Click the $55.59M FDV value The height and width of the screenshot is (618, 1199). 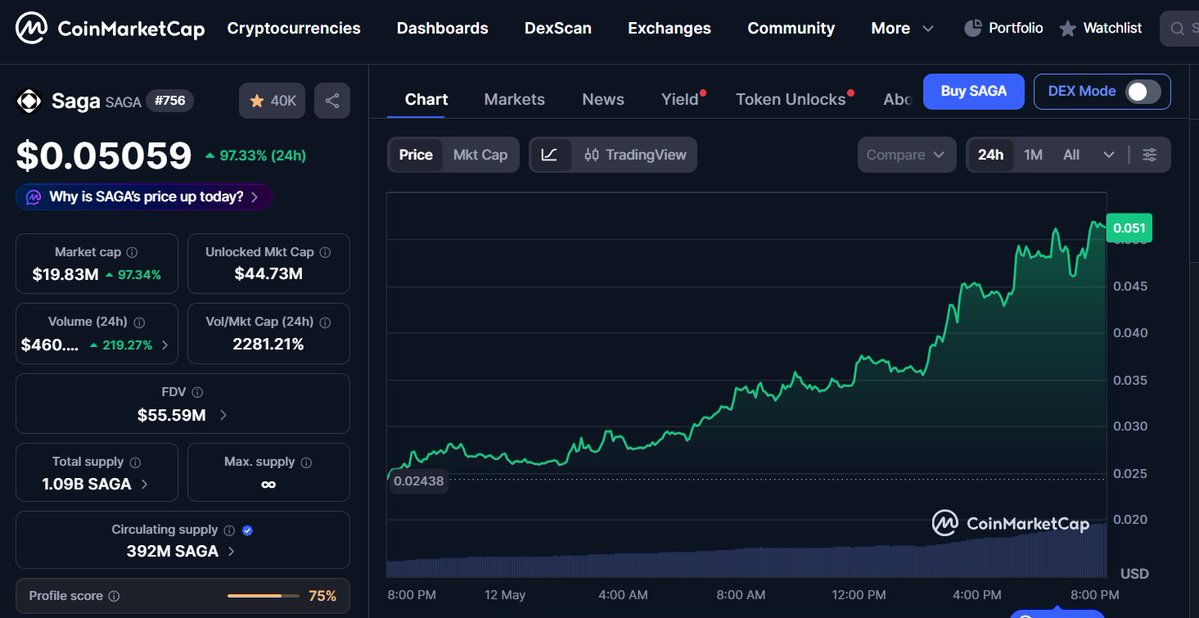click(171, 415)
